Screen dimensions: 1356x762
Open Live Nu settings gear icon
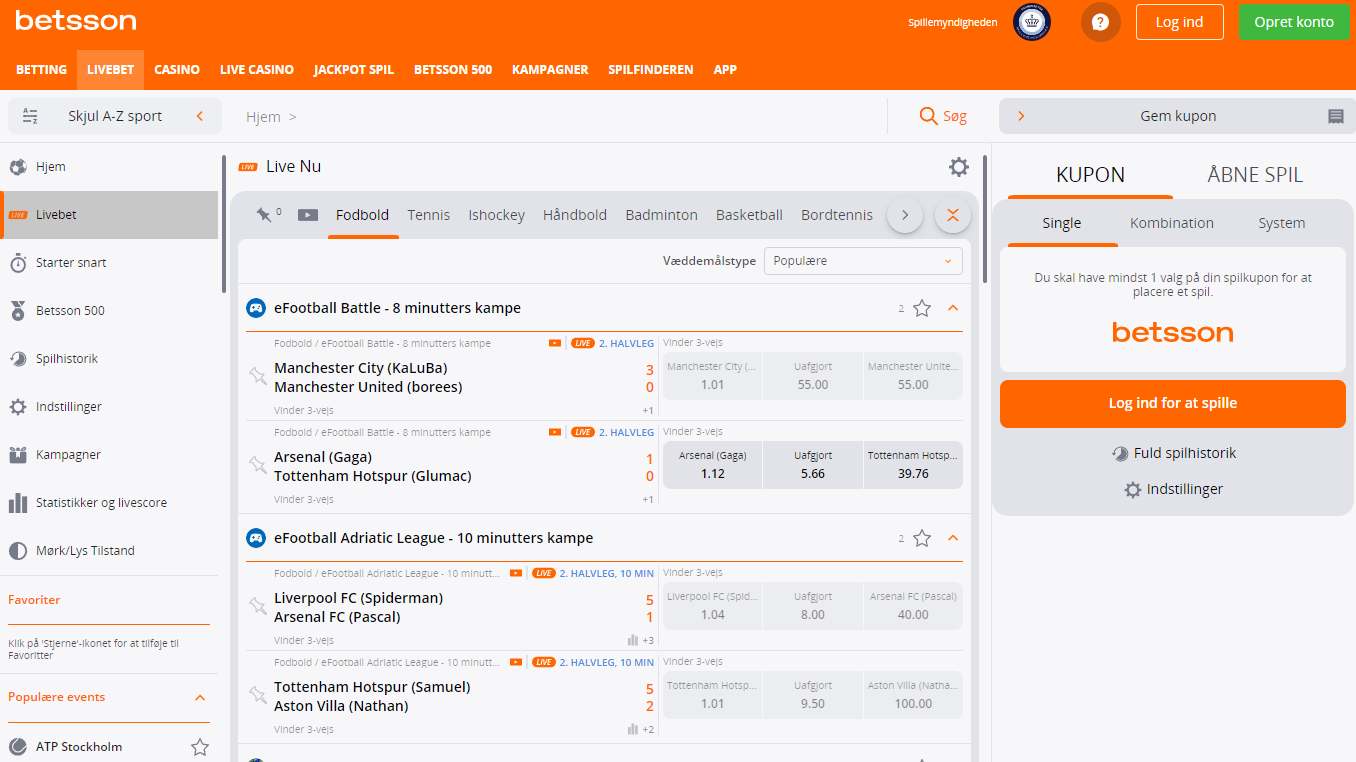pyautogui.click(x=959, y=167)
